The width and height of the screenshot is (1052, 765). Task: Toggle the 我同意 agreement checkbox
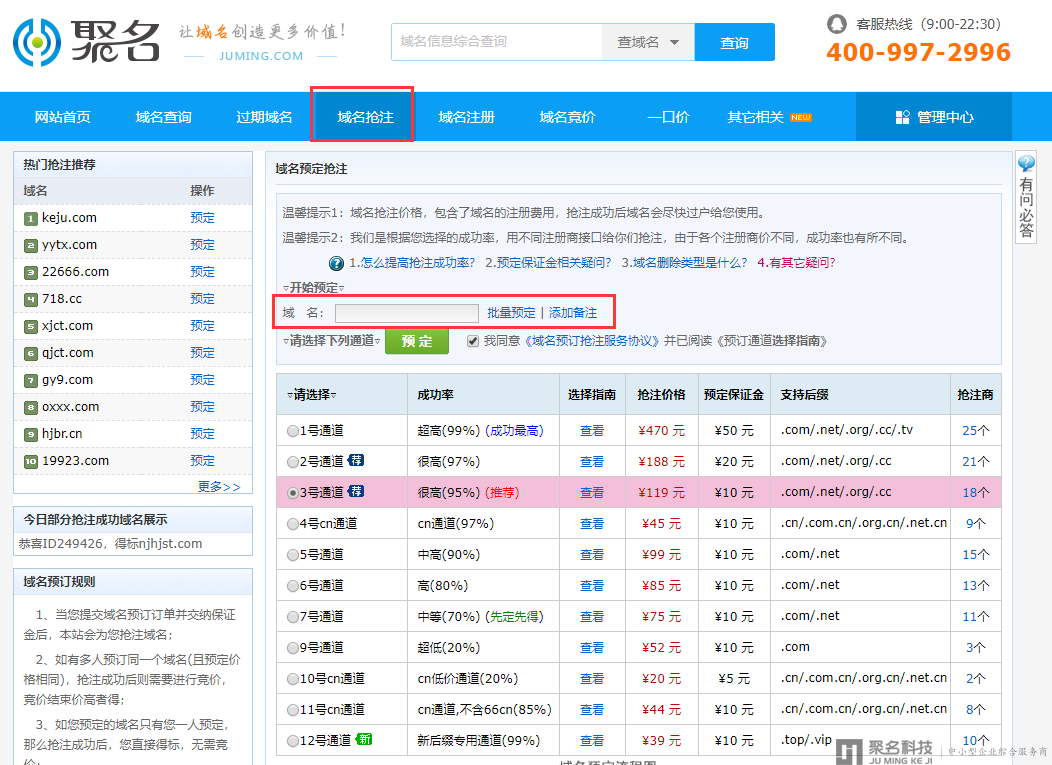[473, 341]
